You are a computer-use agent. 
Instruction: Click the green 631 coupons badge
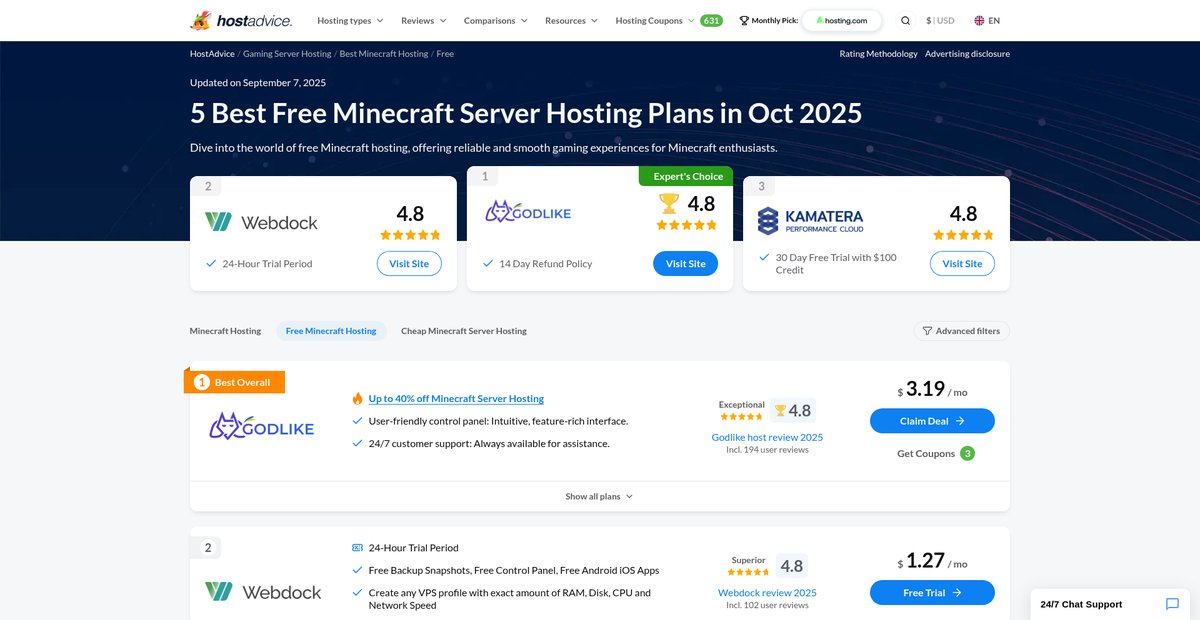[x=711, y=20]
